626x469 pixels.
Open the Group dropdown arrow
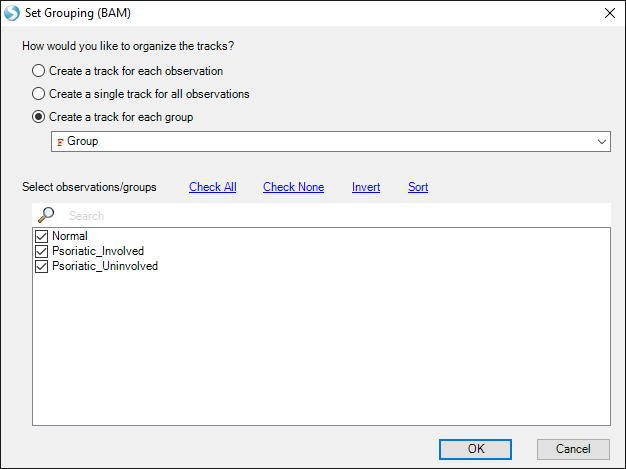click(602, 142)
